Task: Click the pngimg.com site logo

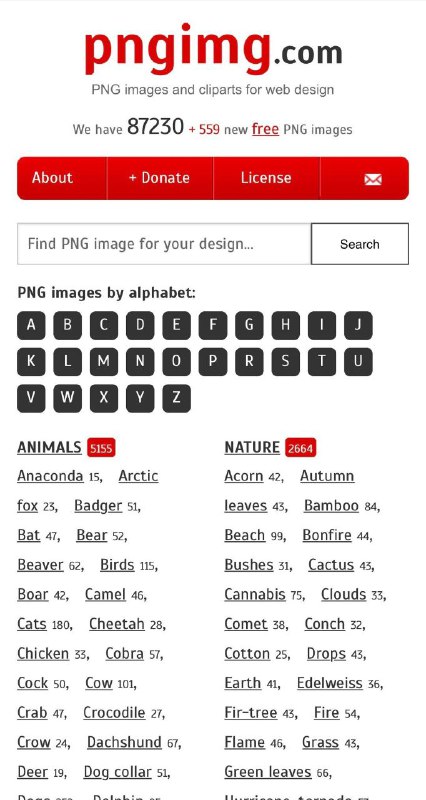Action: point(213,50)
